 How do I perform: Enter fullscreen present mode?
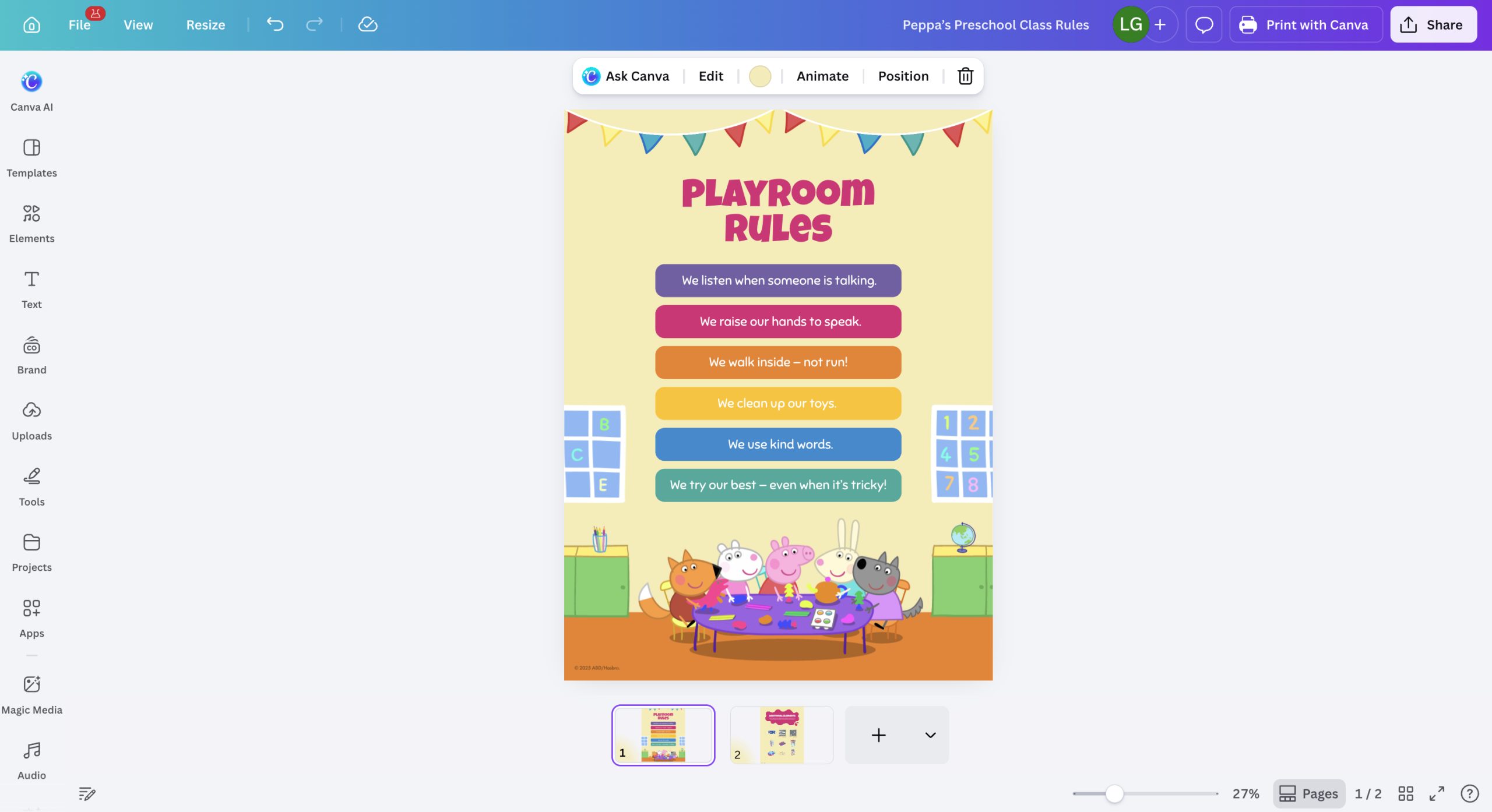pyautogui.click(x=1437, y=793)
